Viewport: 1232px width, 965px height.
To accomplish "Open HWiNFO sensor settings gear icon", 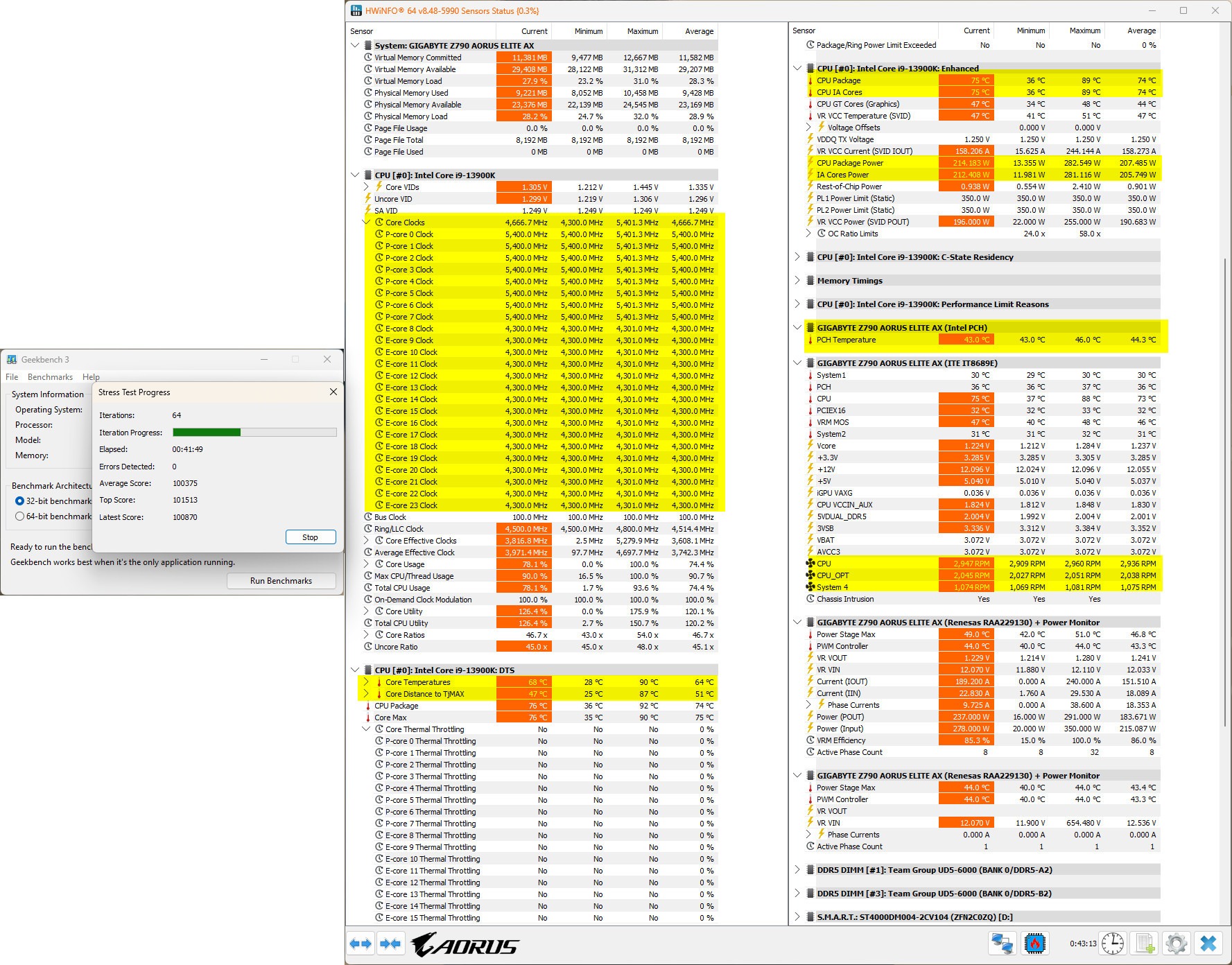I will click(1176, 944).
